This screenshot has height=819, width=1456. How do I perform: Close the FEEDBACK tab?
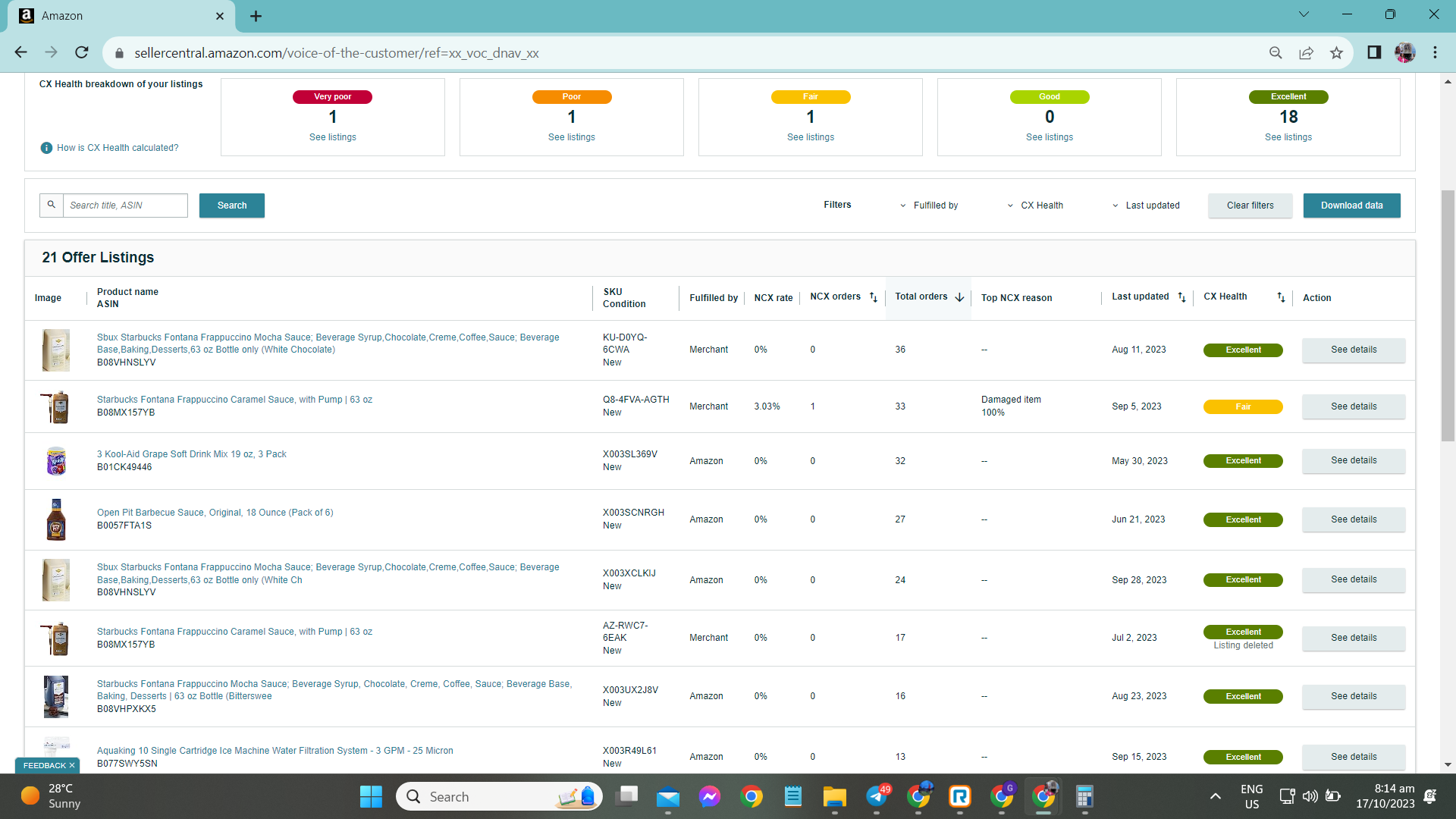[72, 765]
